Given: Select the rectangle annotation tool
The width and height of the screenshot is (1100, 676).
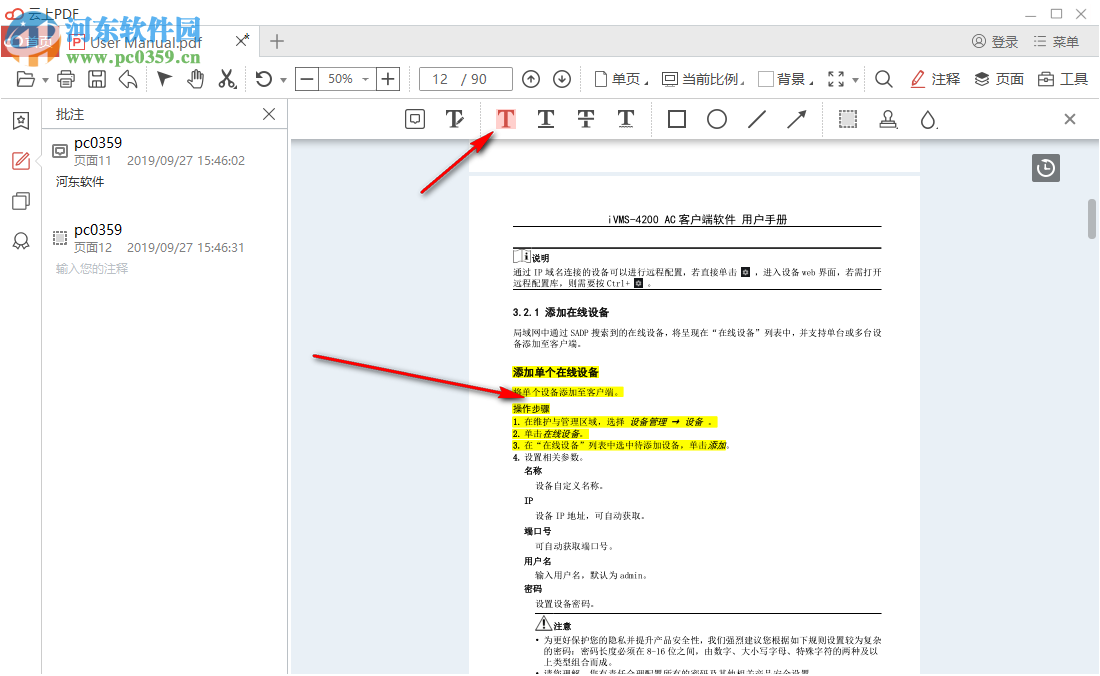Looking at the screenshot, I should (676, 118).
